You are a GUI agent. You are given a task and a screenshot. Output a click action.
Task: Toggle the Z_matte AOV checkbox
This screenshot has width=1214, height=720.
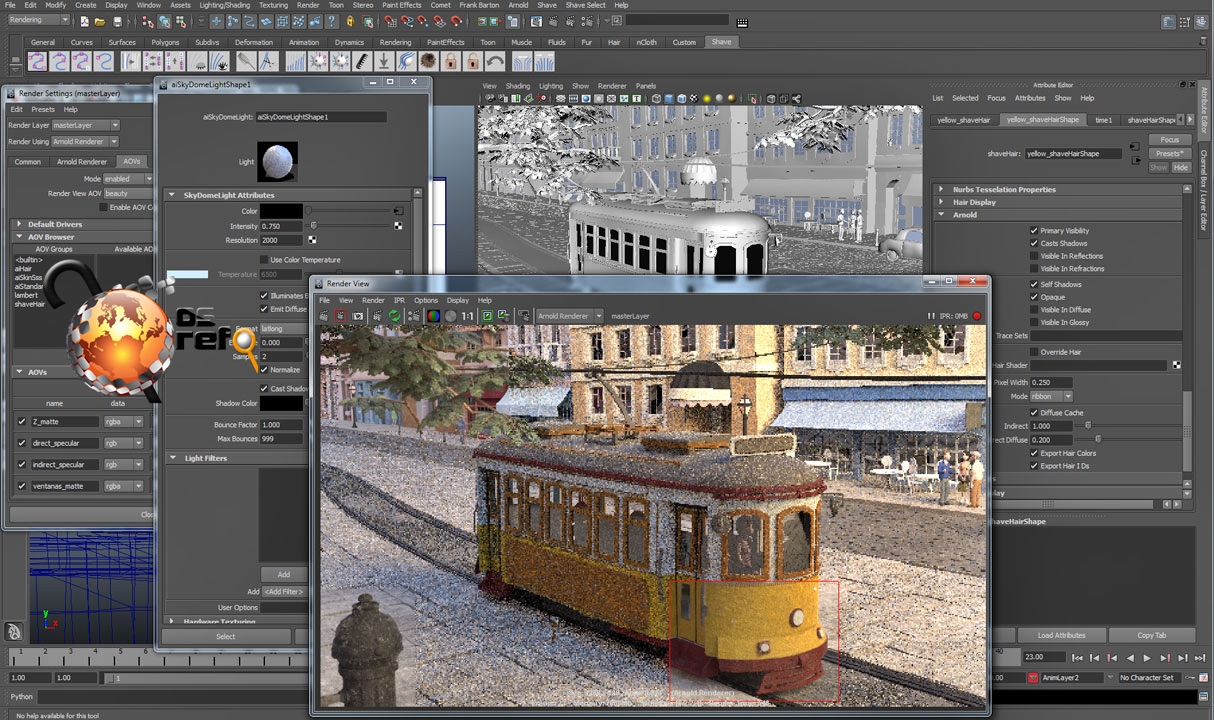22,421
